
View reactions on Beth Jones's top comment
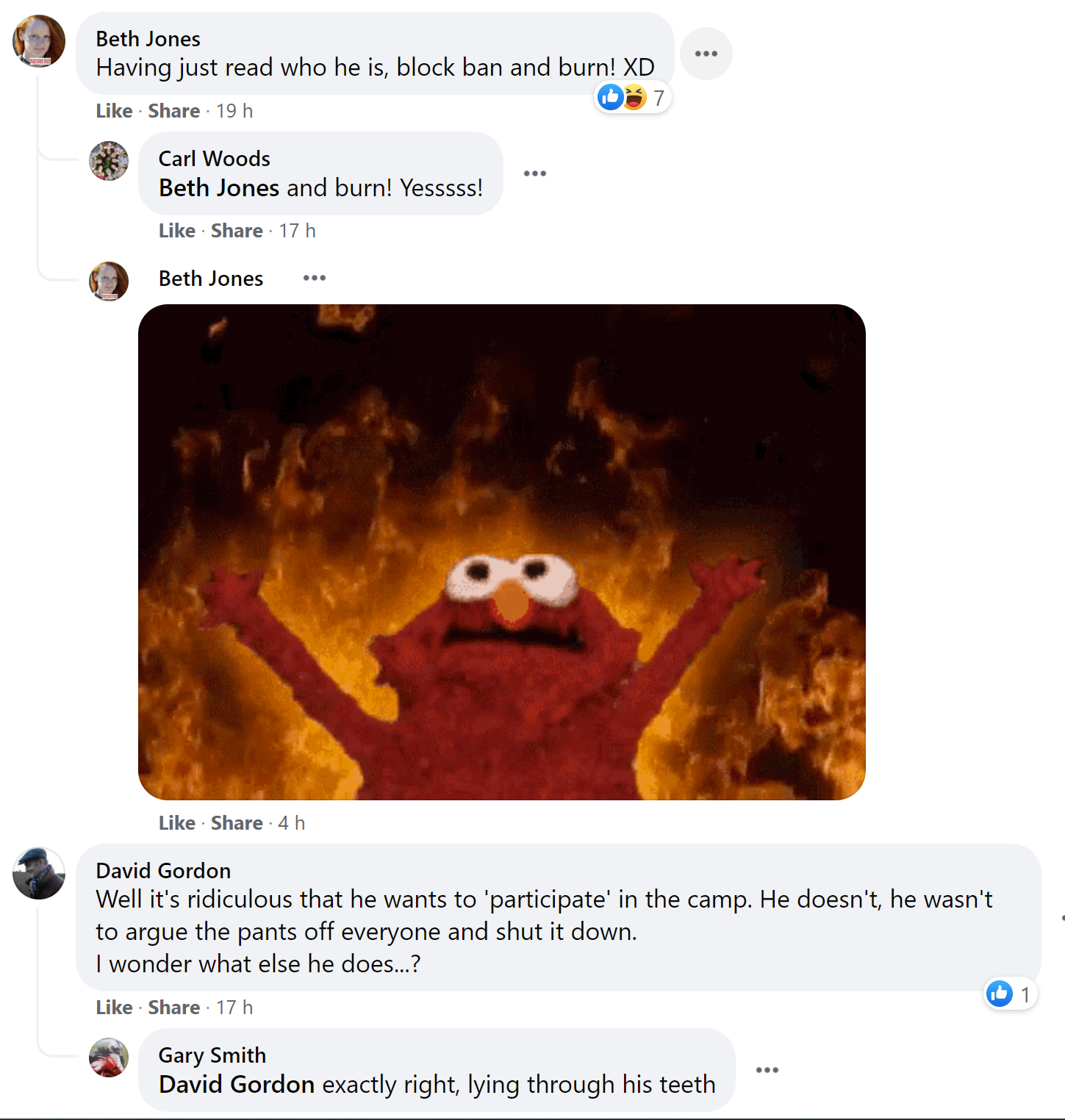pos(632,98)
